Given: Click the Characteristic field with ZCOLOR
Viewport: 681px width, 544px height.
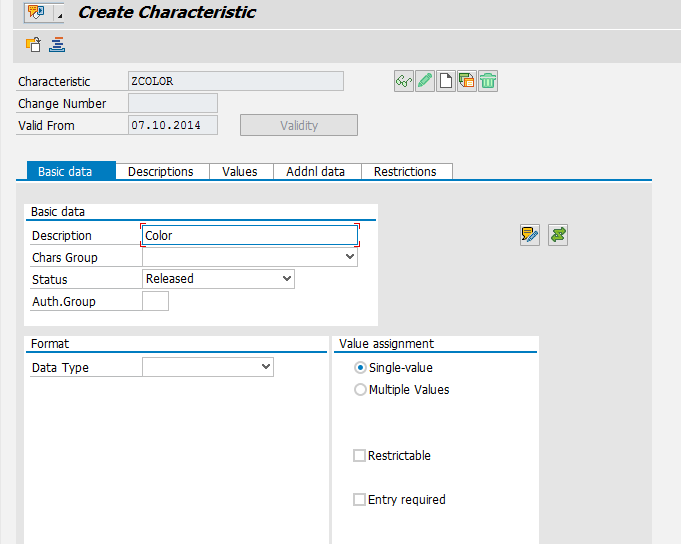Looking at the screenshot, I should point(236,81).
